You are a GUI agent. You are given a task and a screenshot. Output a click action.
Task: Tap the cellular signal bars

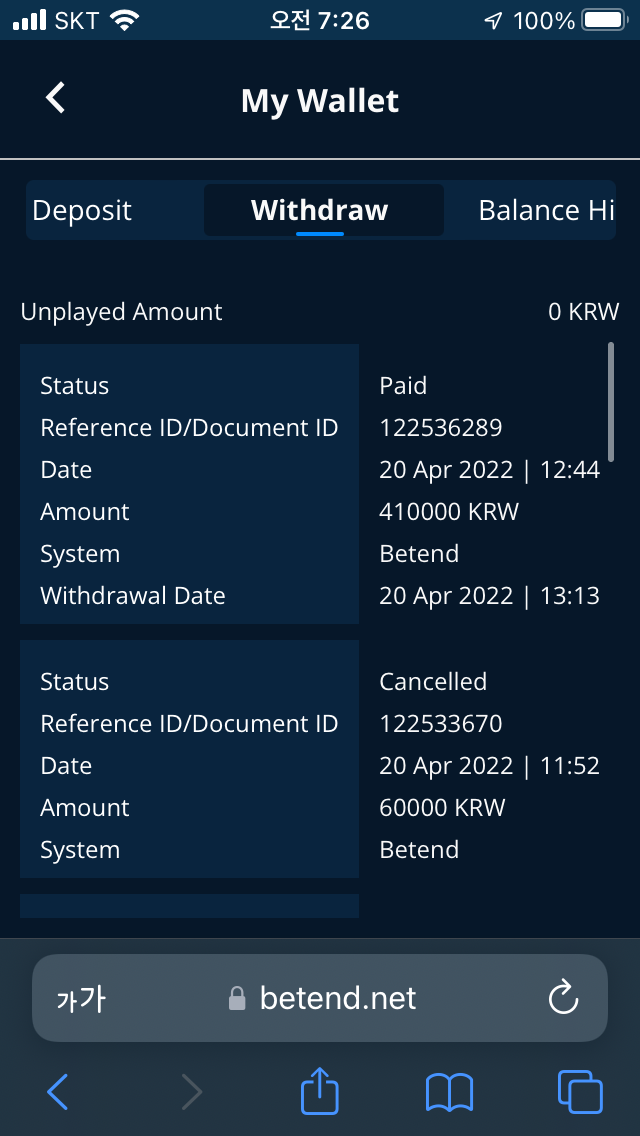point(30,20)
